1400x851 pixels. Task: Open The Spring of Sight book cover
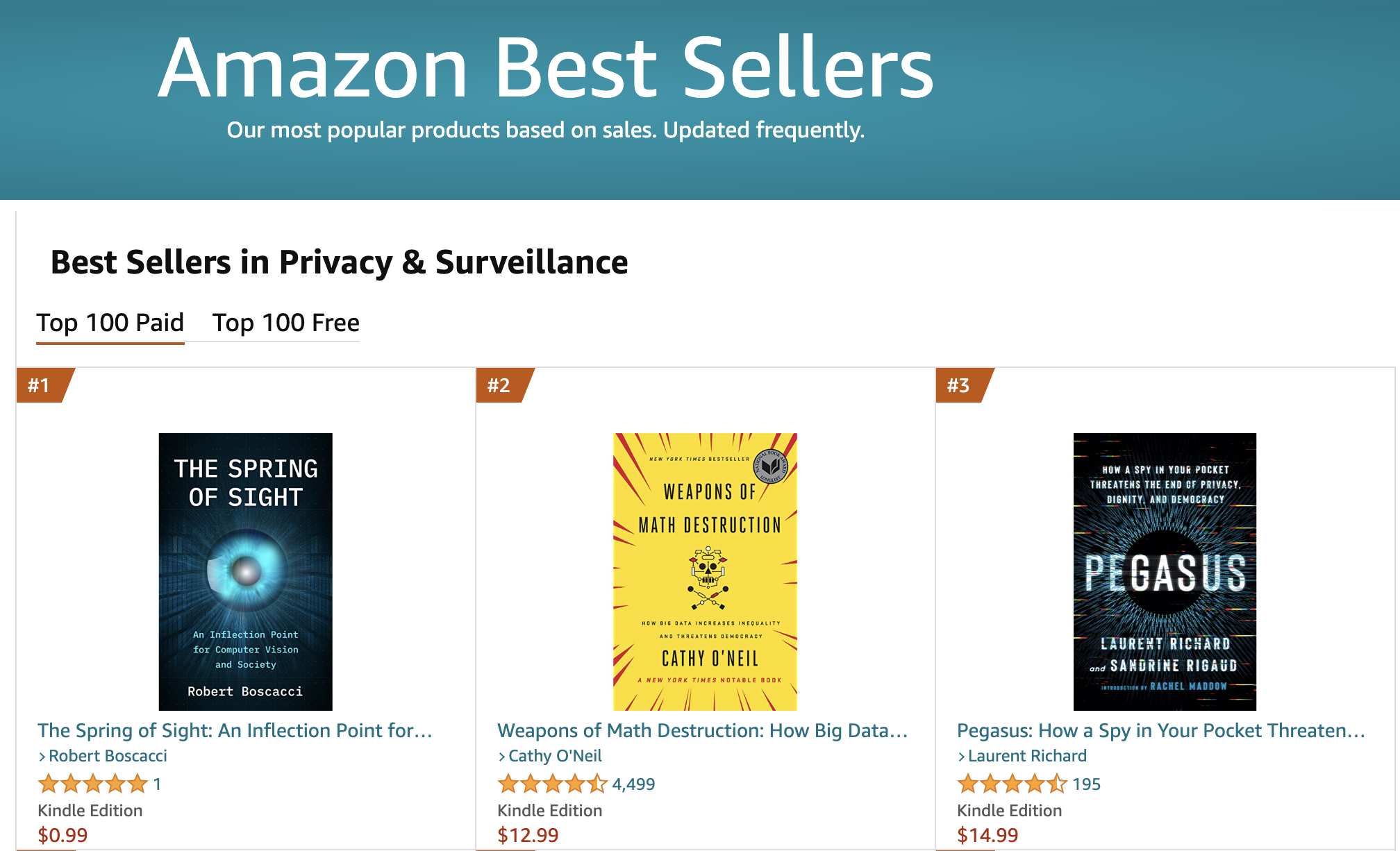[245, 571]
